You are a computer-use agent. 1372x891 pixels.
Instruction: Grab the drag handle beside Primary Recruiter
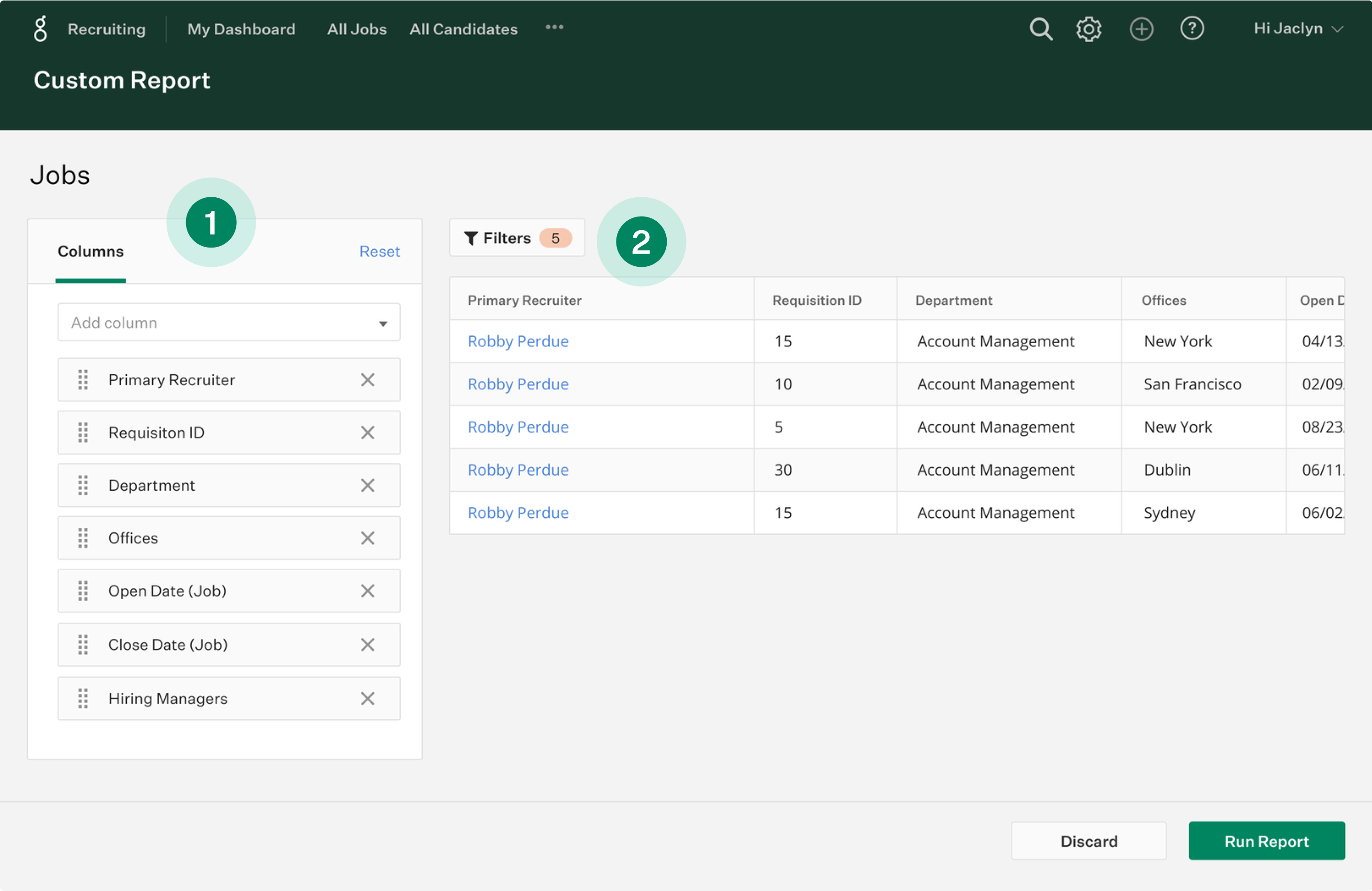83,379
